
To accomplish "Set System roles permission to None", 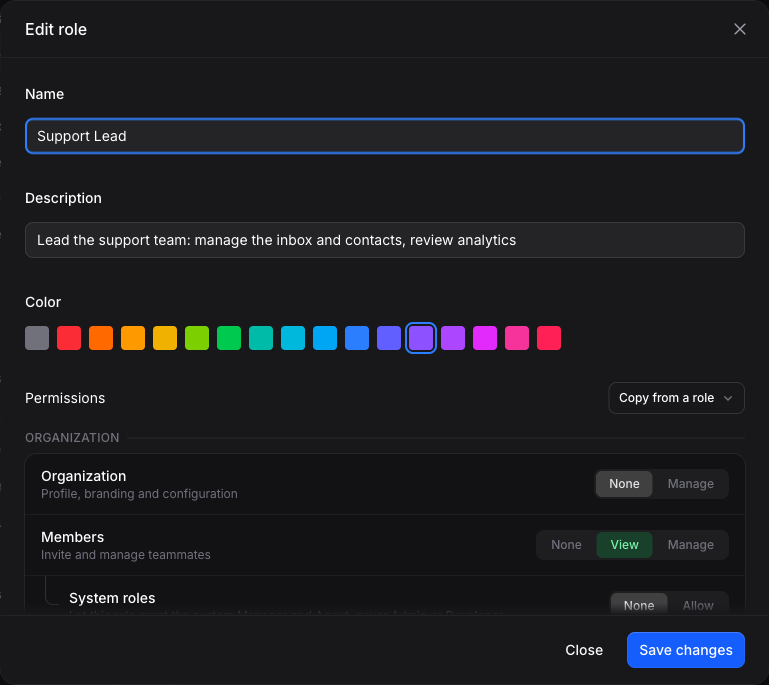I will [639, 605].
